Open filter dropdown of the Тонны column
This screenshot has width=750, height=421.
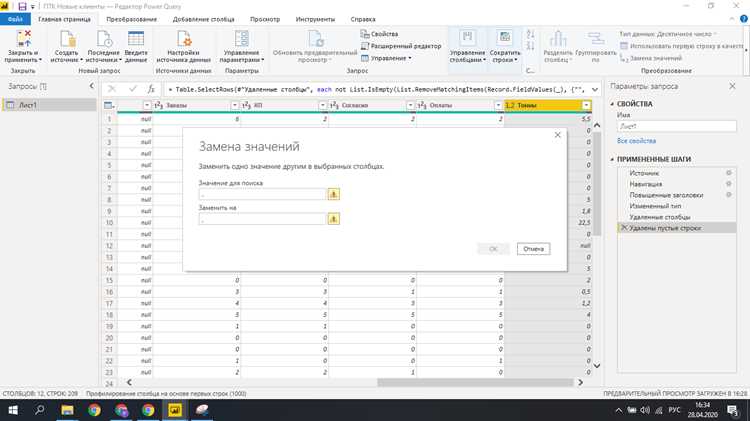pyautogui.click(x=586, y=105)
